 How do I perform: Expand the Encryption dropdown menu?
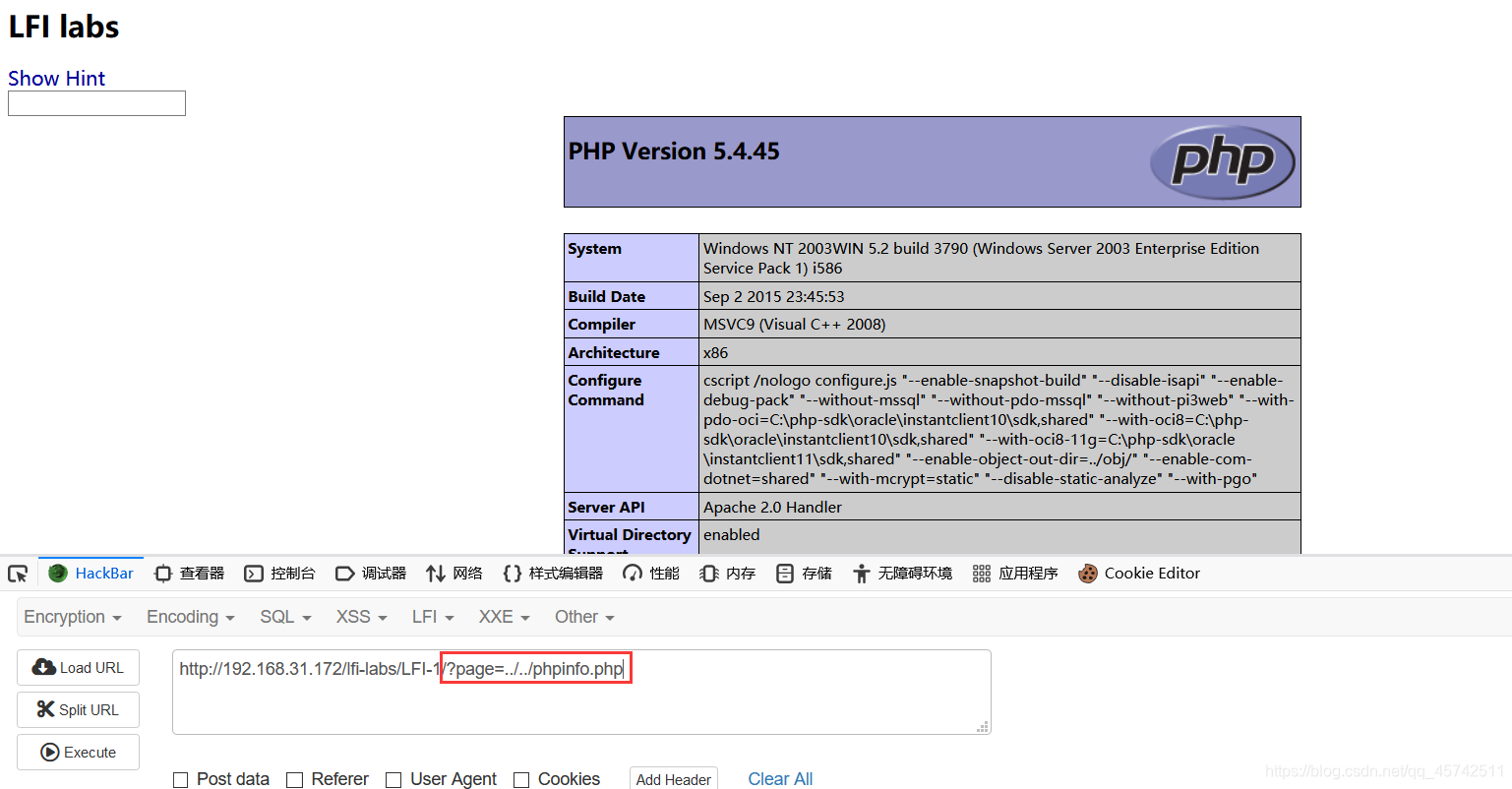(x=73, y=617)
